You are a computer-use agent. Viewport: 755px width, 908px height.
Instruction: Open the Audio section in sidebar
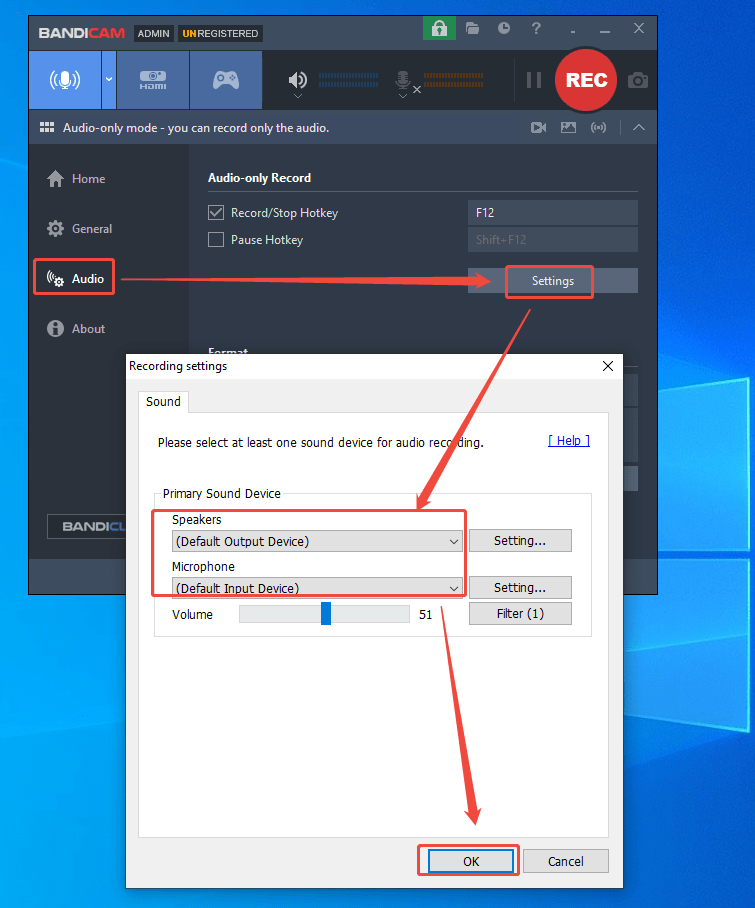pyautogui.click(x=75, y=279)
